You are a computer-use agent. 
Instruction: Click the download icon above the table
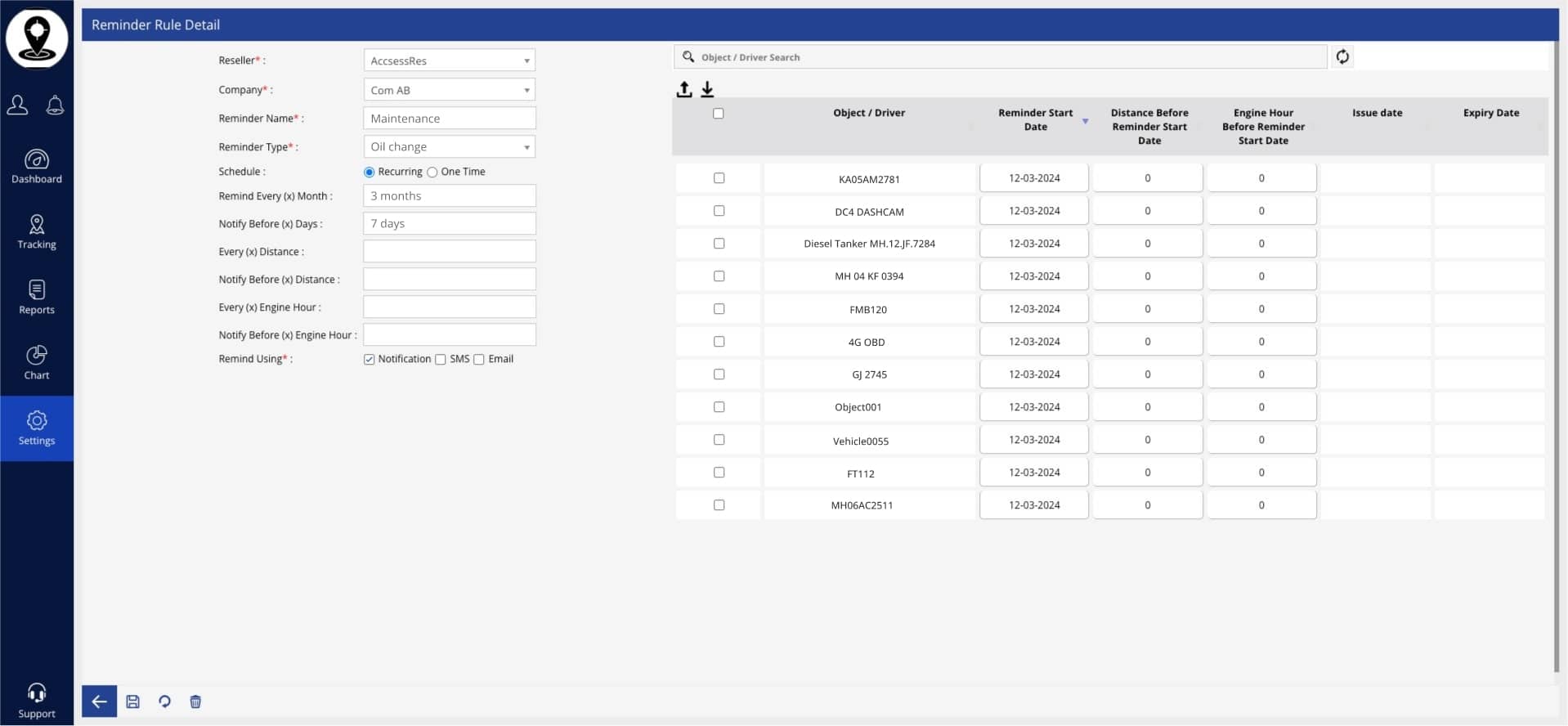(707, 90)
